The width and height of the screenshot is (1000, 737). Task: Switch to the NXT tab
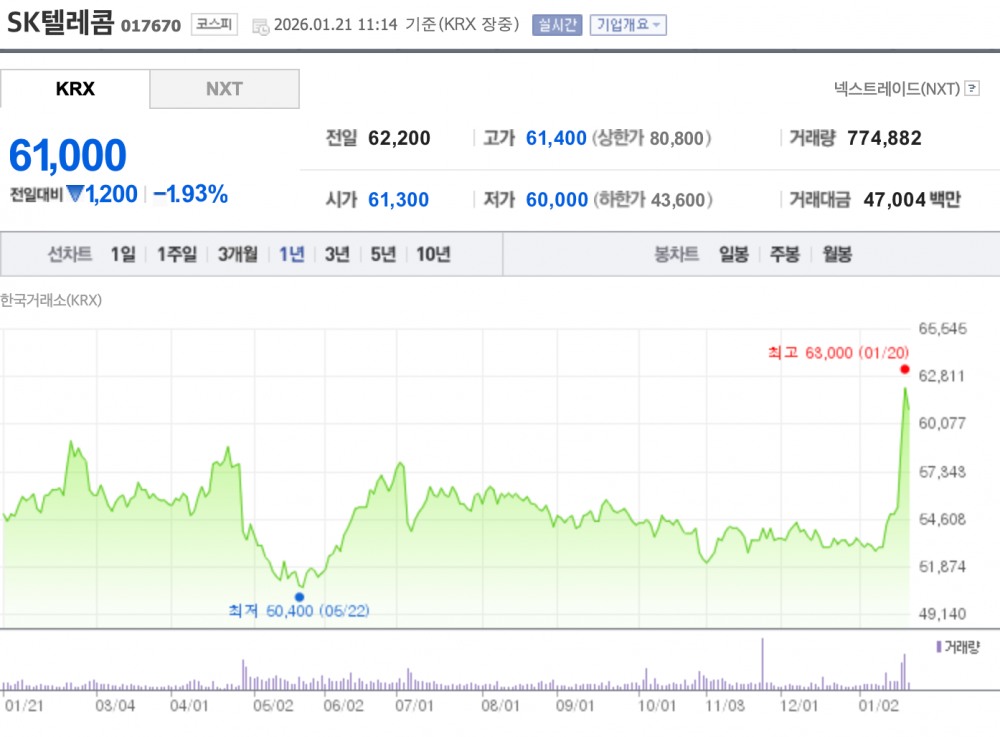(x=224, y=89)
